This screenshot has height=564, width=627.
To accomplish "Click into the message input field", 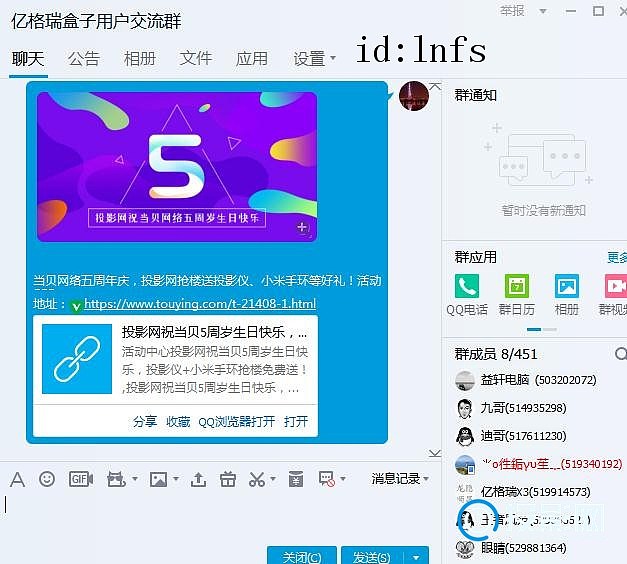I will coord(220,516).
